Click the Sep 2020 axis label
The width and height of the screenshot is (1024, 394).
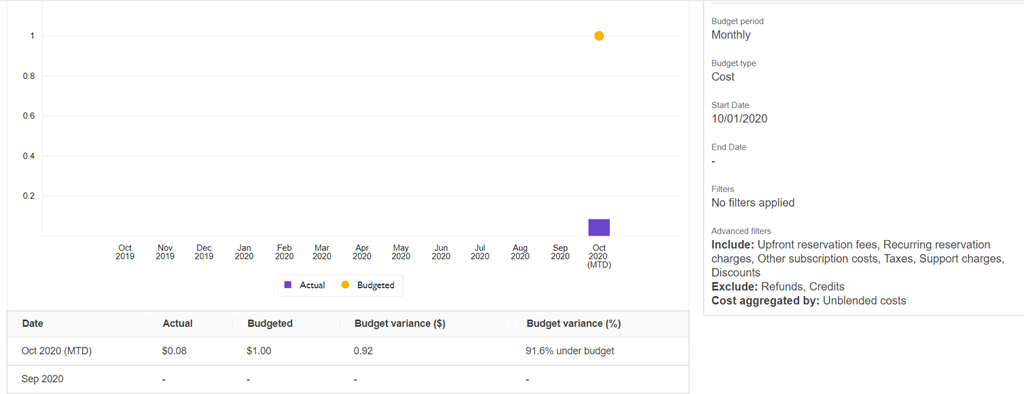[560, 252]
